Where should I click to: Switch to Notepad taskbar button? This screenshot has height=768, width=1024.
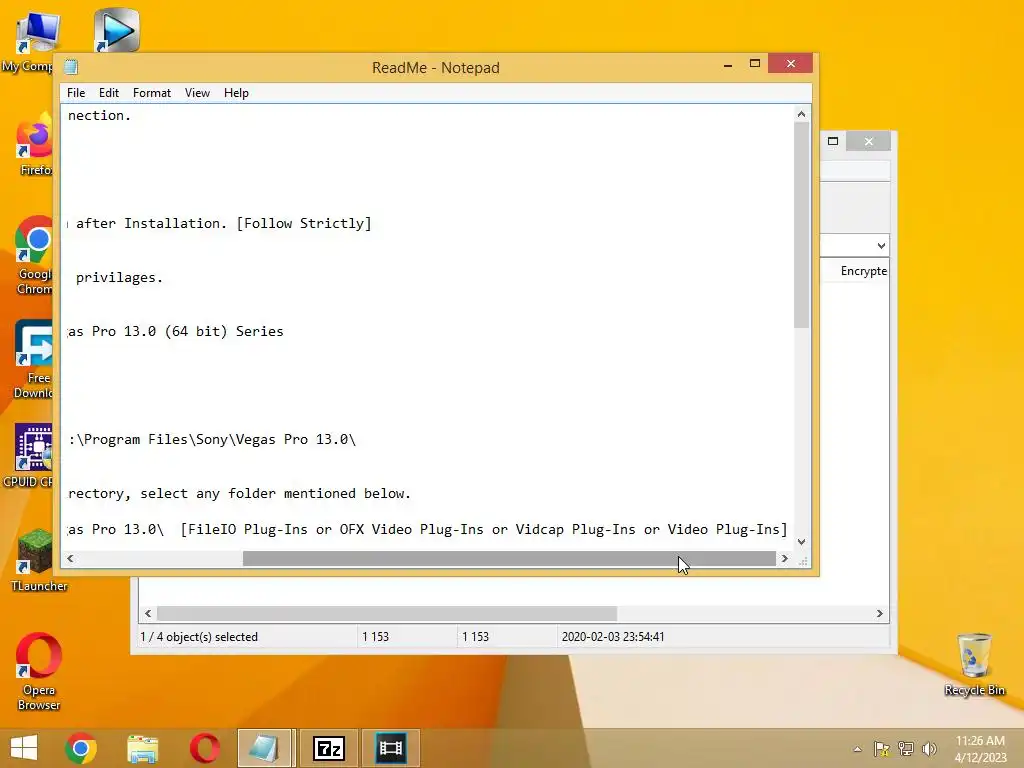click(265, 748)
